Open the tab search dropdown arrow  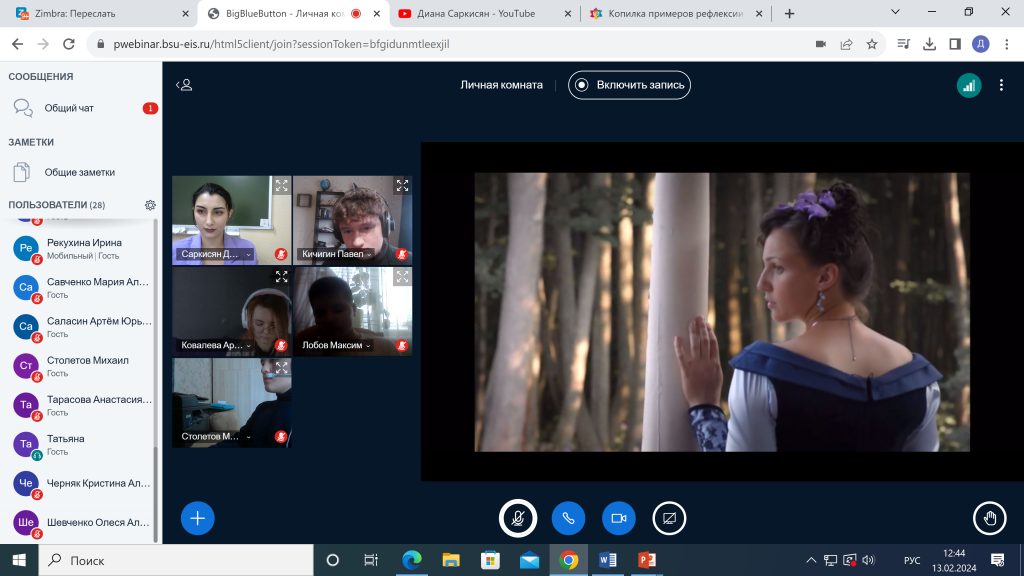click(x=895, y=12)
